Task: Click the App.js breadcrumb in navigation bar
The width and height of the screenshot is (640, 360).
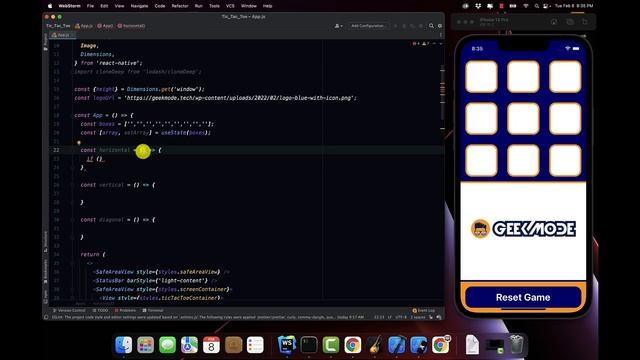Action: (x=84, y=26)
